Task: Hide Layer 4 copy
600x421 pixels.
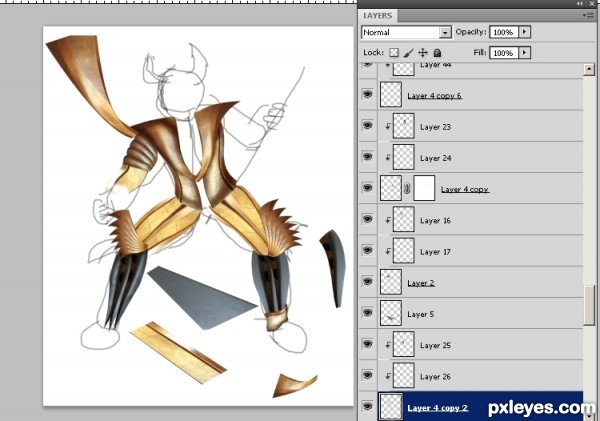Action: coord(368,188)
